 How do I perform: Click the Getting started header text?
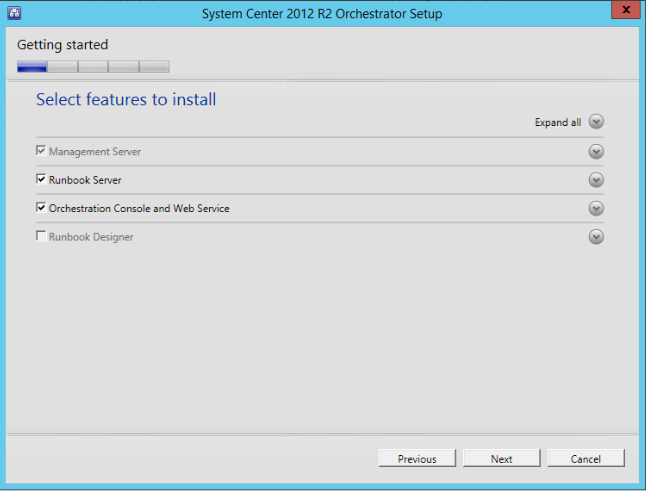pos(62,45)
